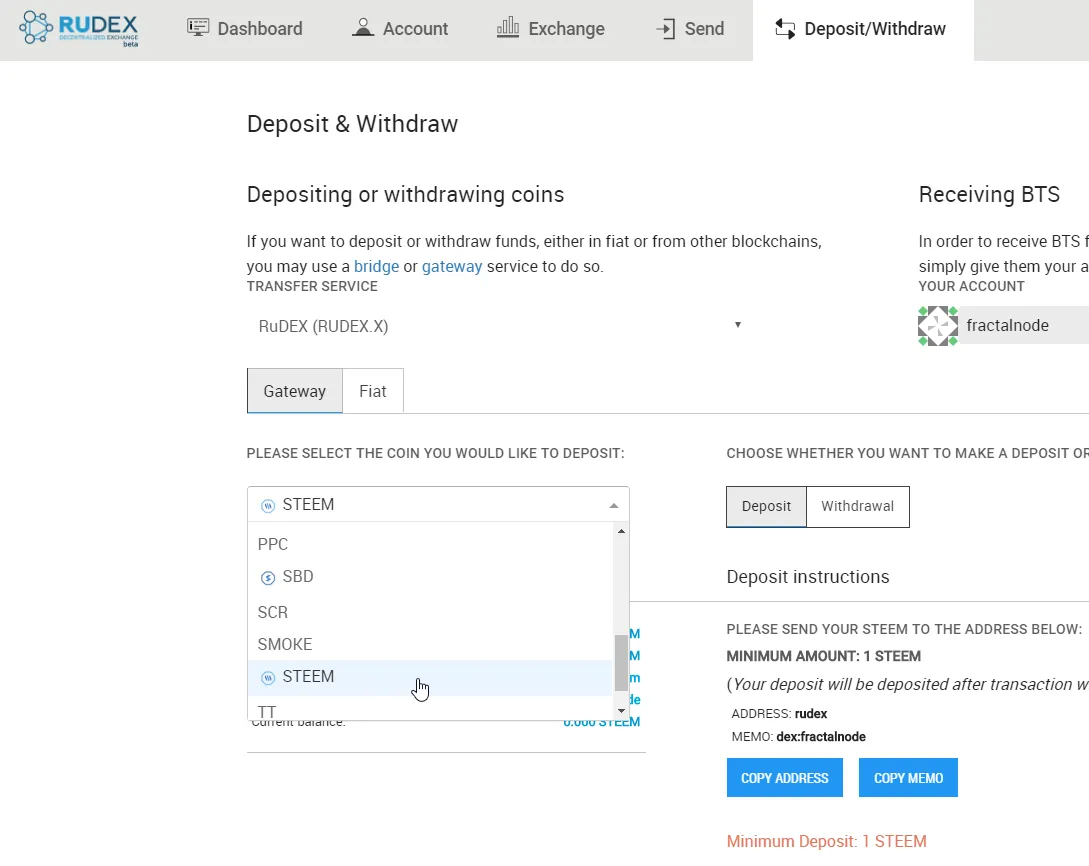Click the coin list scroll-up arrow
This screenshot has height=866, width=1089.
622,531
